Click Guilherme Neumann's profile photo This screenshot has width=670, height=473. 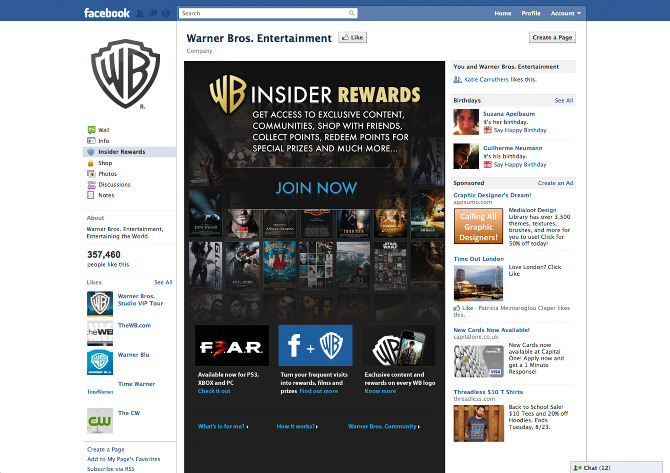[466, 156]
